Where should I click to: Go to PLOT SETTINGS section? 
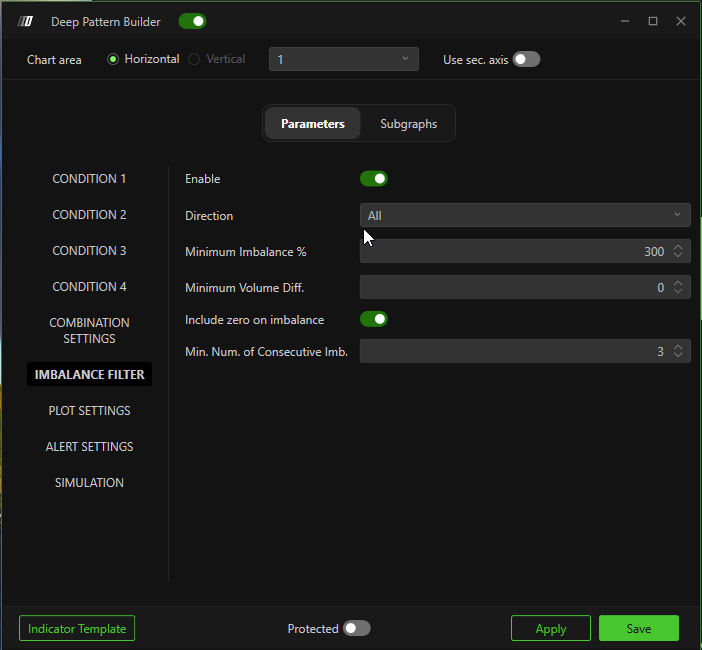point(89,411)
